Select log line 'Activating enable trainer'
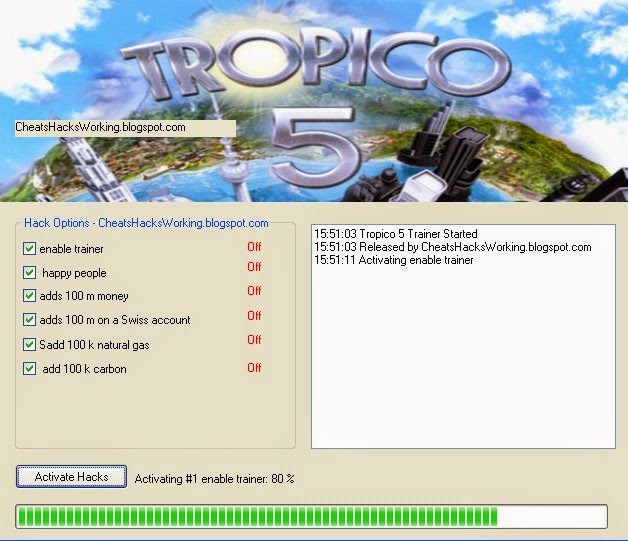The height and width of the screenshot is (541, 628). coord(394,260)
